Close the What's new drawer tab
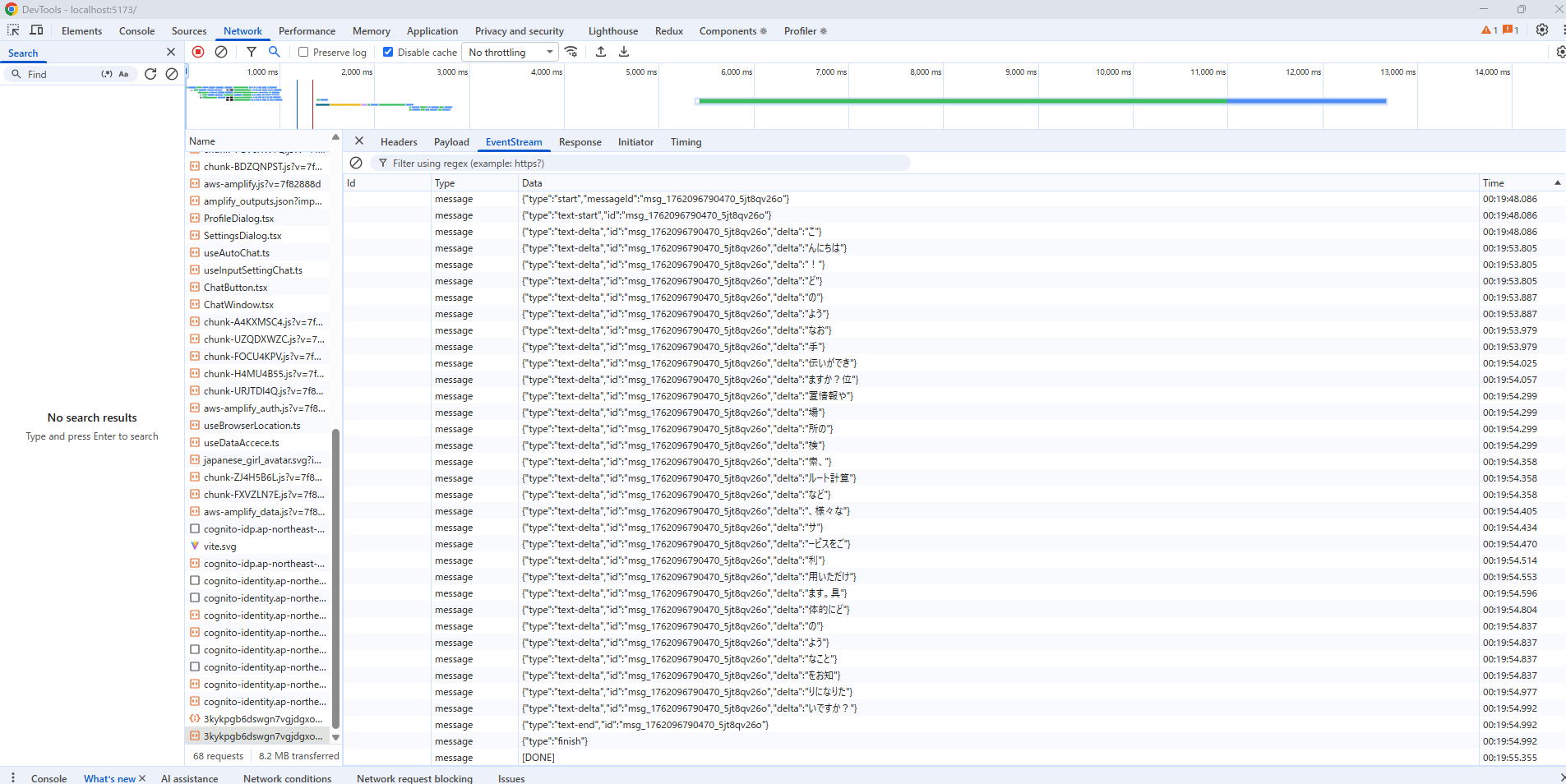This screenshot has width=1566, height=784. tap(142, 778)
